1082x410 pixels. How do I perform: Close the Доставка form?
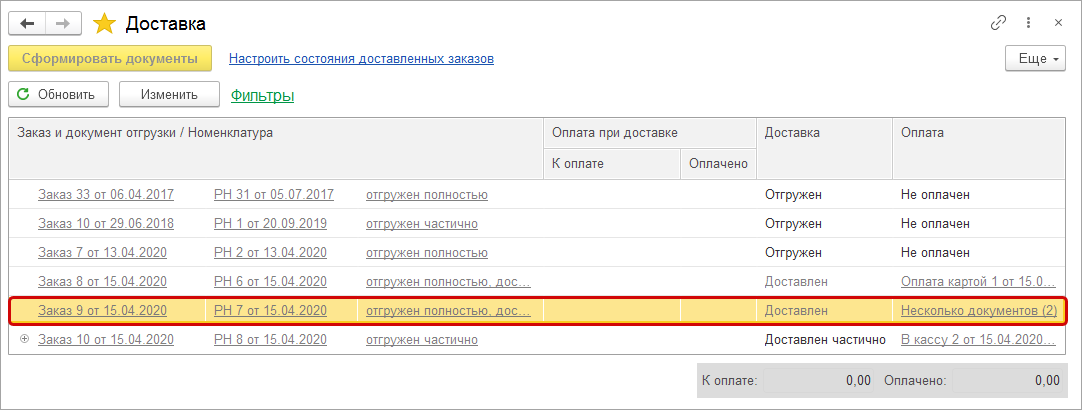(1058, 22)
